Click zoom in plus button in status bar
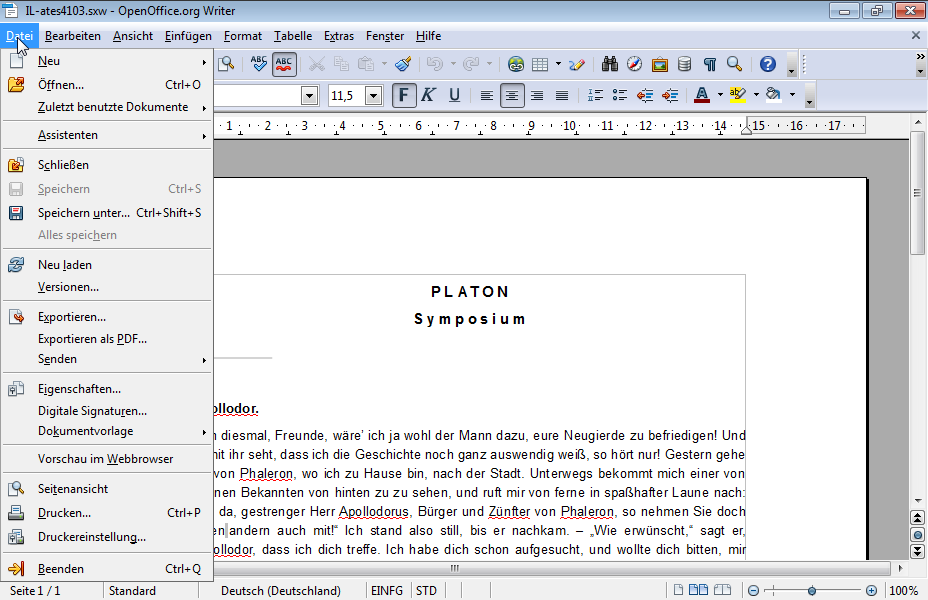Viewport: 928px width, 600px height. 871,591
